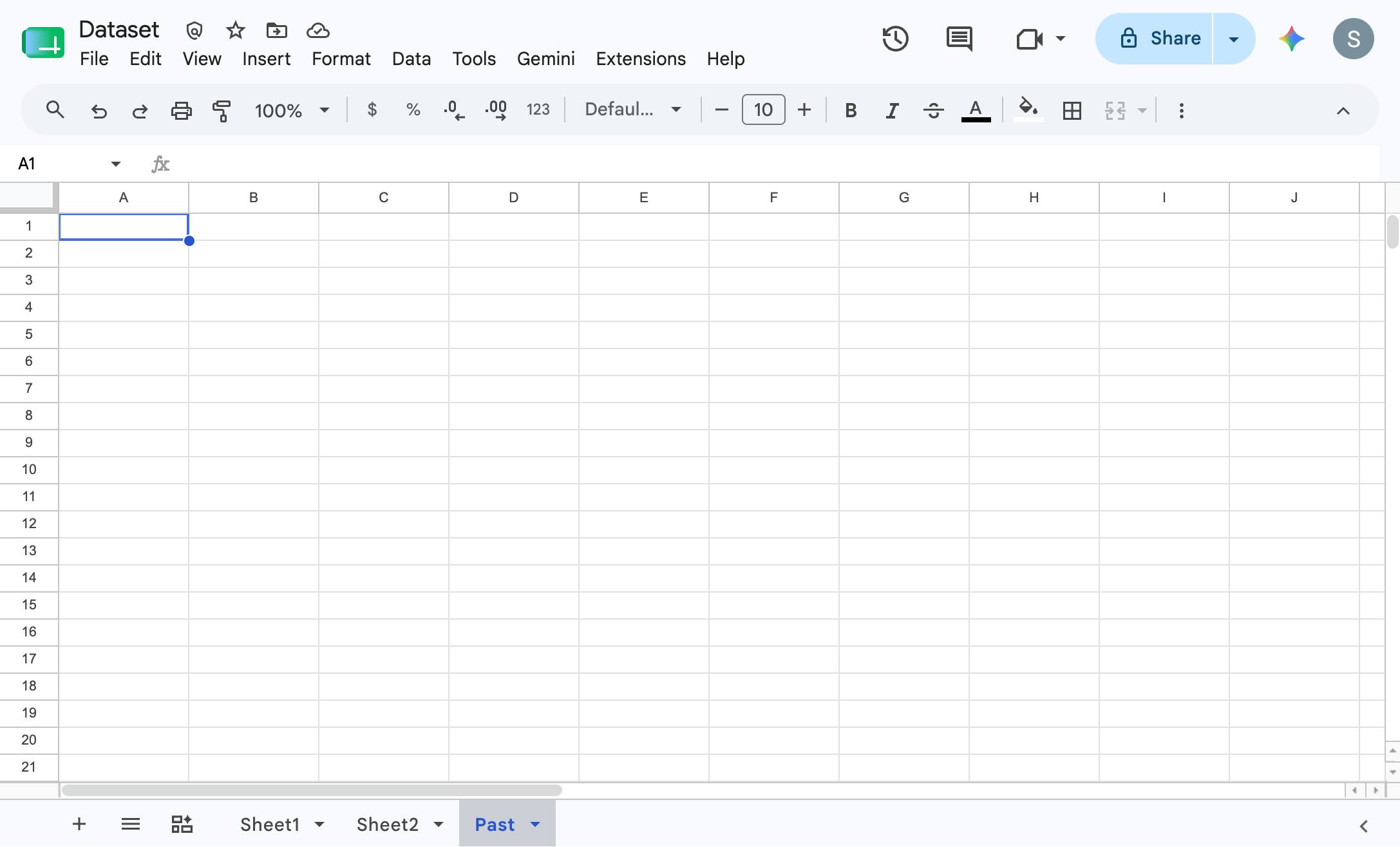Format as currency dollar sign
The height and width of the screenshot is (847, 1400).
tap(372, 110)
